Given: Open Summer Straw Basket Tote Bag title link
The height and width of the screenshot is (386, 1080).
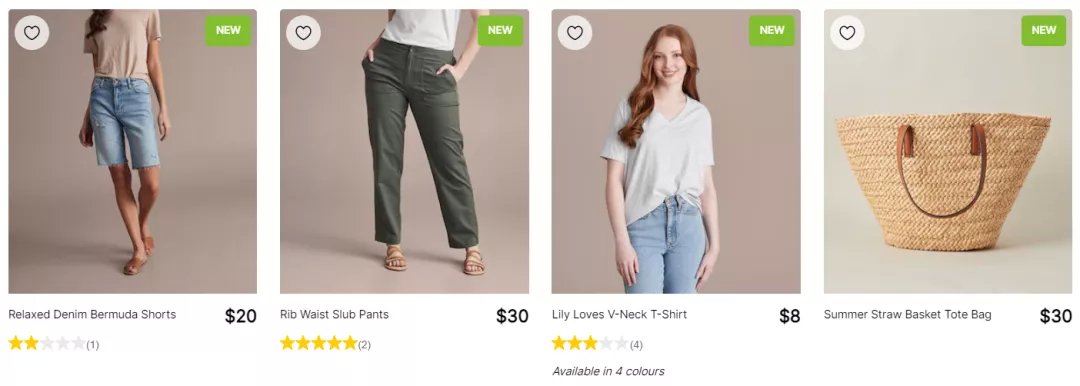Looking at the screenshot, I should click(908, 314).
